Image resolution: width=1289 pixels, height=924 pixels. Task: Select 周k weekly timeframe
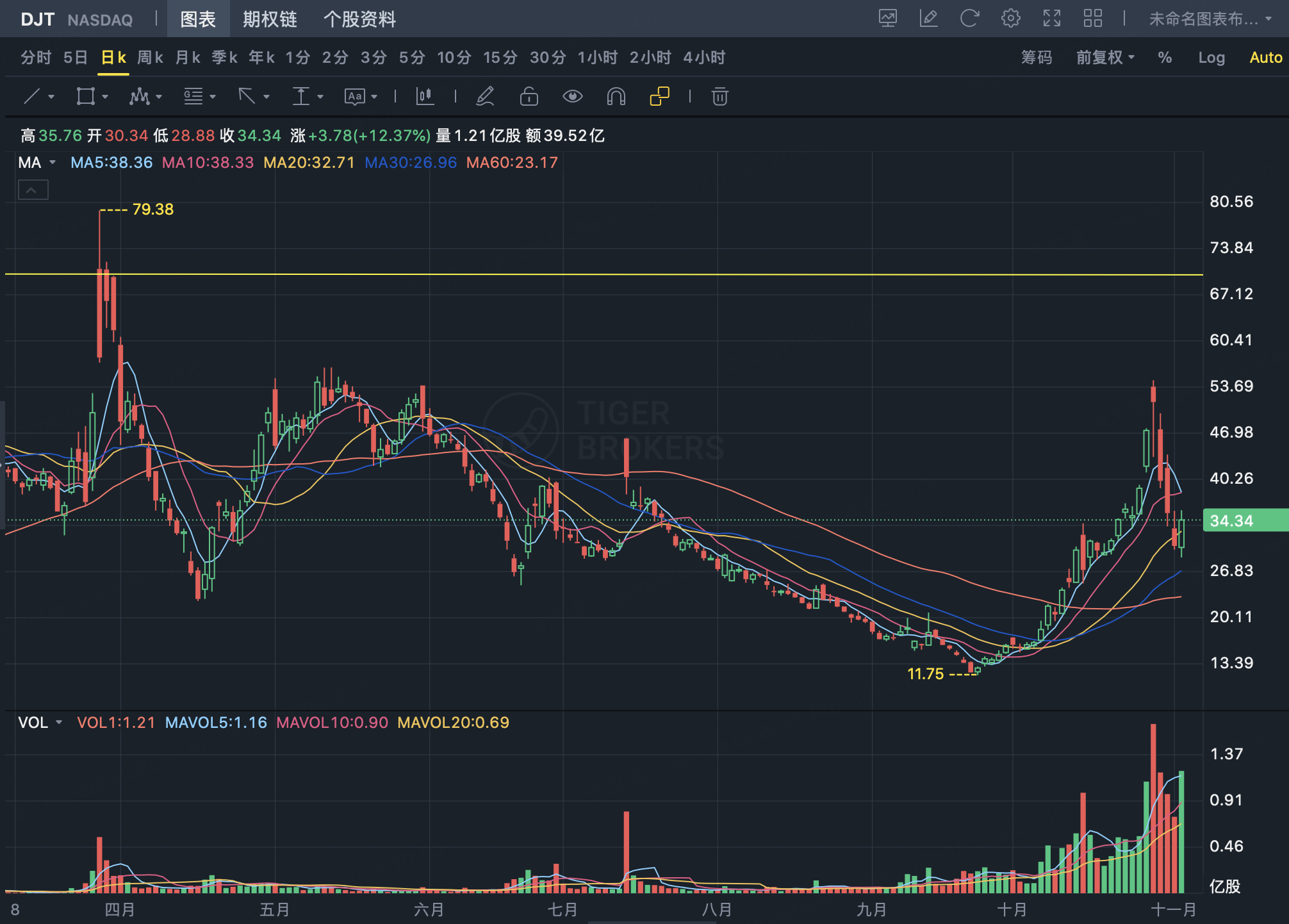pyautogui.click(x=150, y=58)
